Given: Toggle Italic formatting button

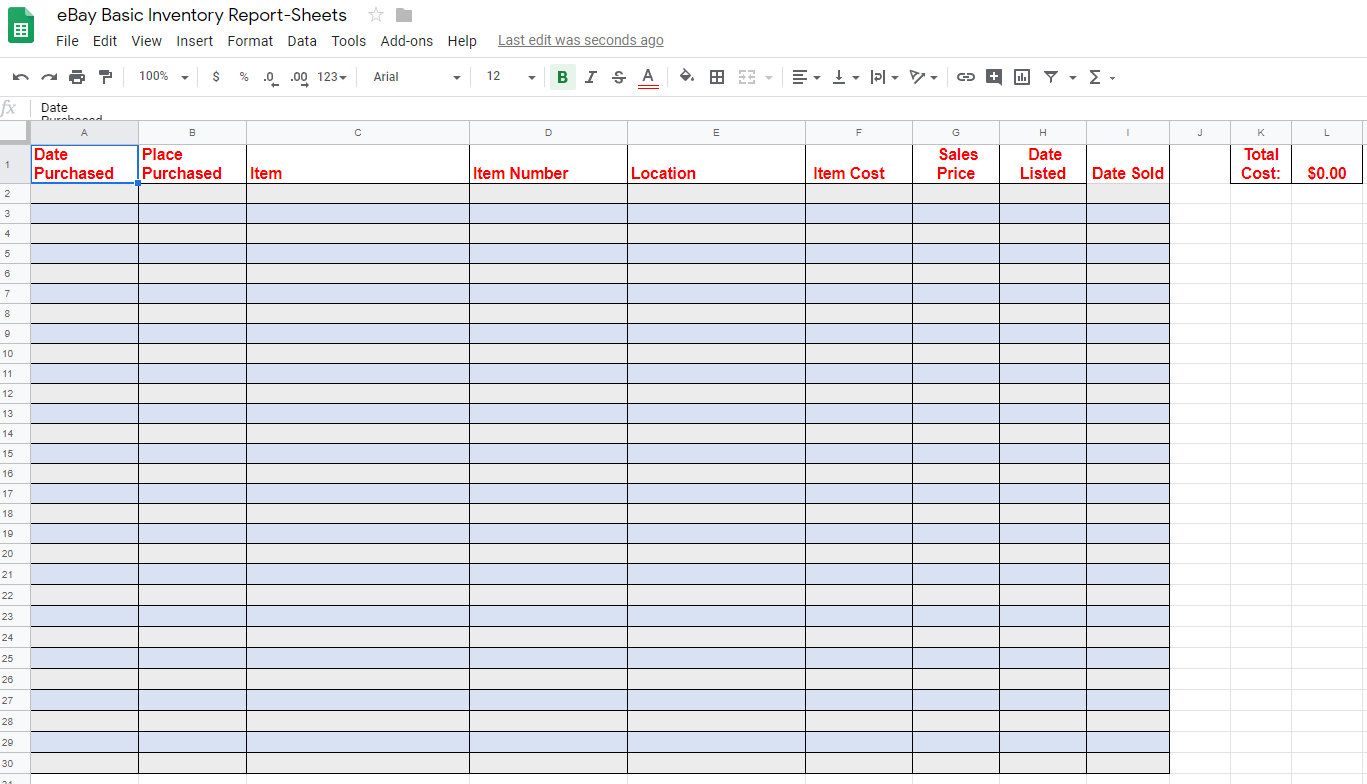Looking at the screenshot, I should (x=591, y=77).
